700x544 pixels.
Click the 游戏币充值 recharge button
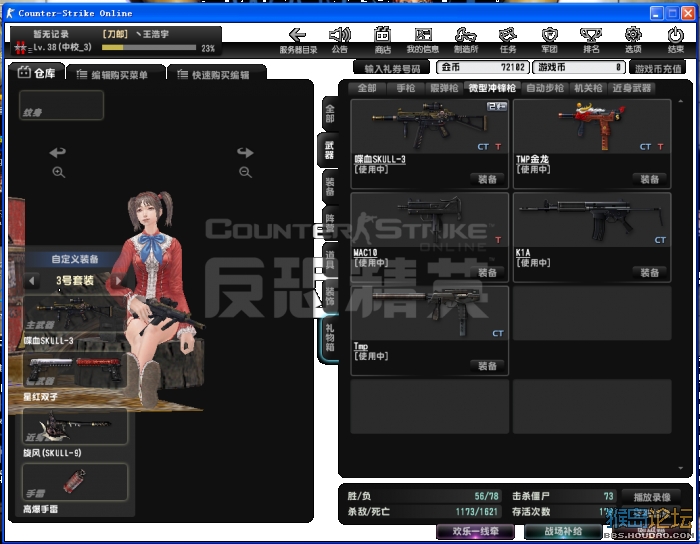coord(658,68)
